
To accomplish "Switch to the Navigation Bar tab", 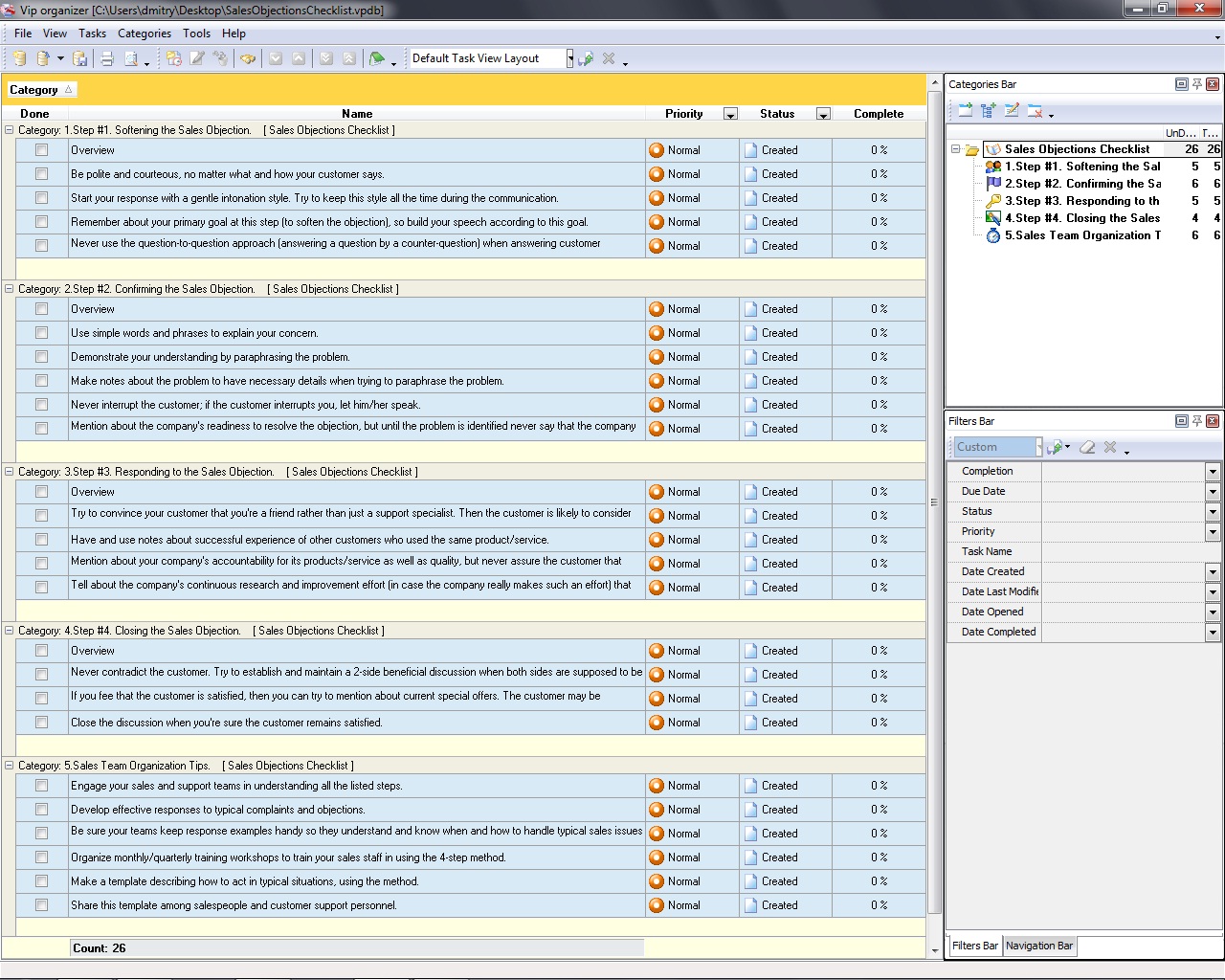I will click(x=1038, y=946).
